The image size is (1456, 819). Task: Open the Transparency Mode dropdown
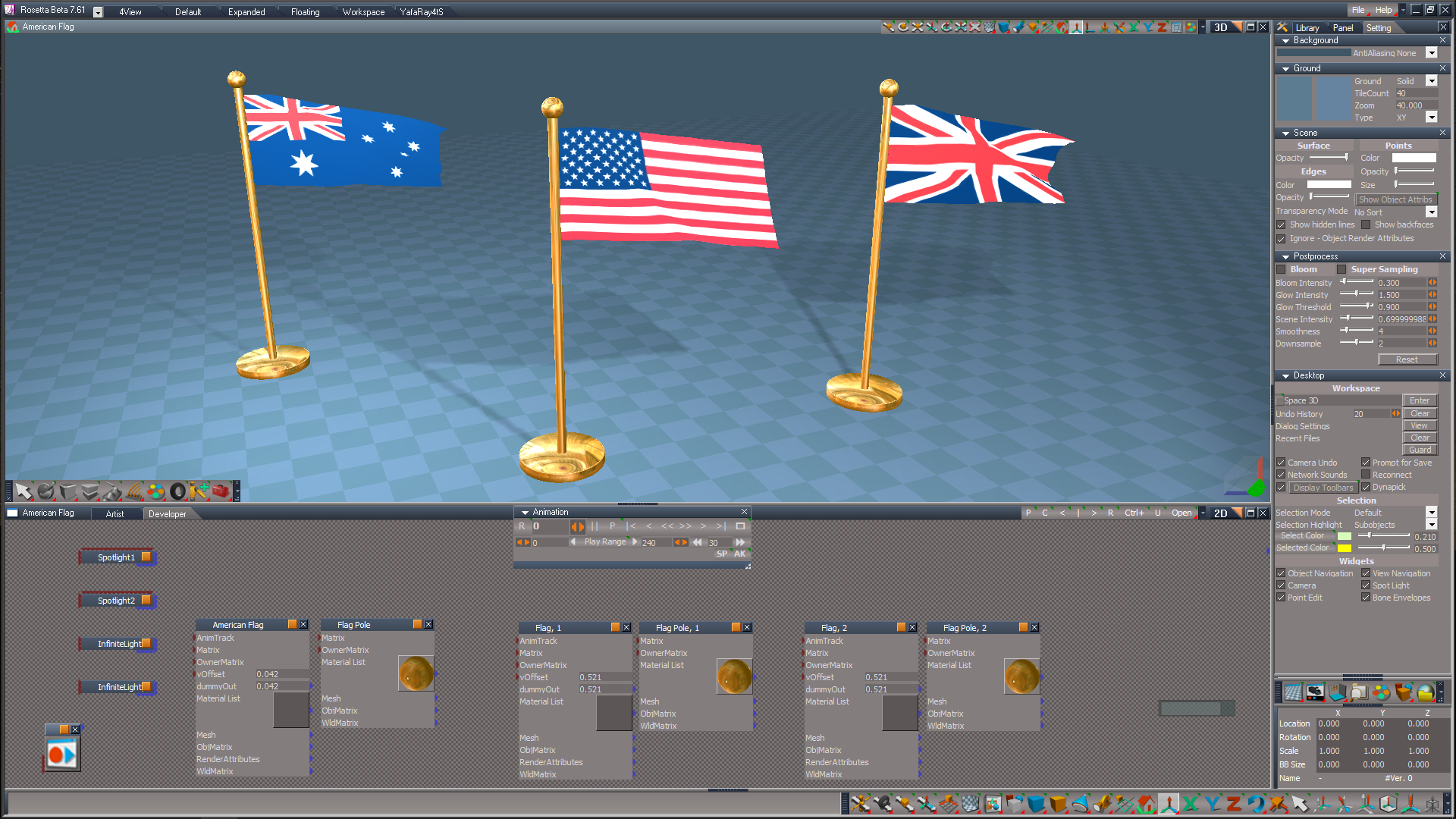(x=1432, y=212)
